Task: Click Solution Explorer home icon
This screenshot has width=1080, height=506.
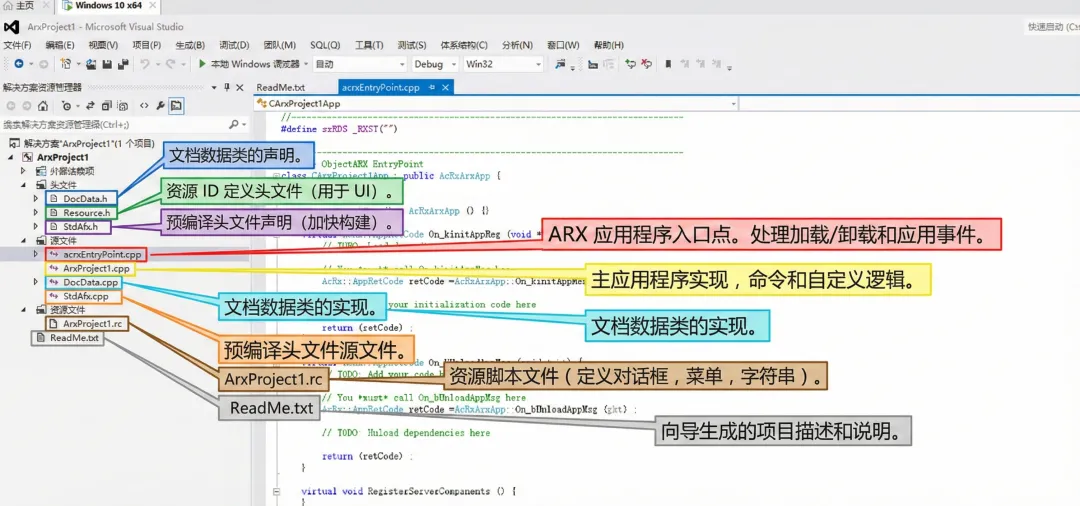Action: (43, 106)
